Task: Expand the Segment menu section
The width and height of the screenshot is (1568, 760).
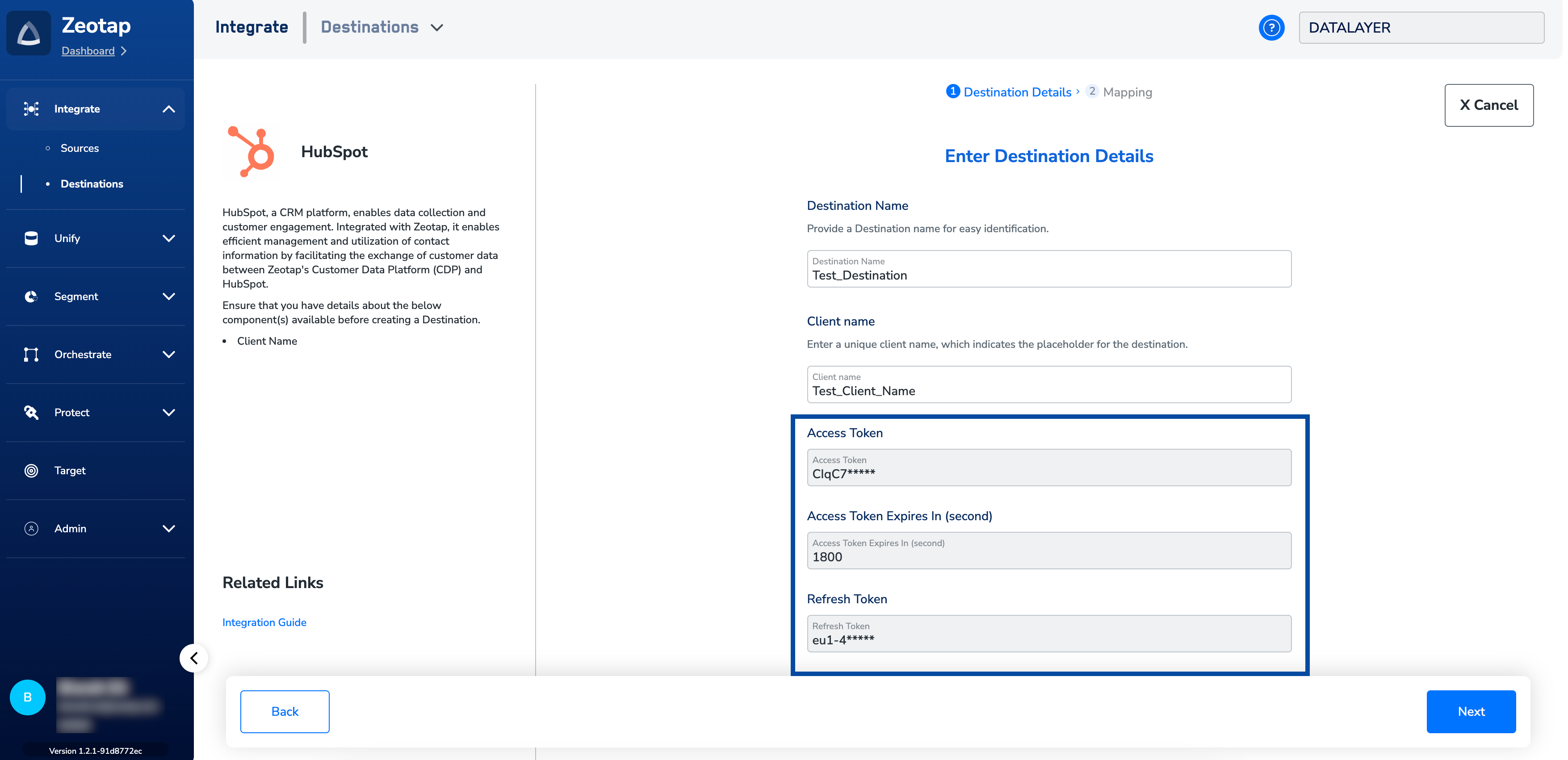Action: [x=168, y=296]
